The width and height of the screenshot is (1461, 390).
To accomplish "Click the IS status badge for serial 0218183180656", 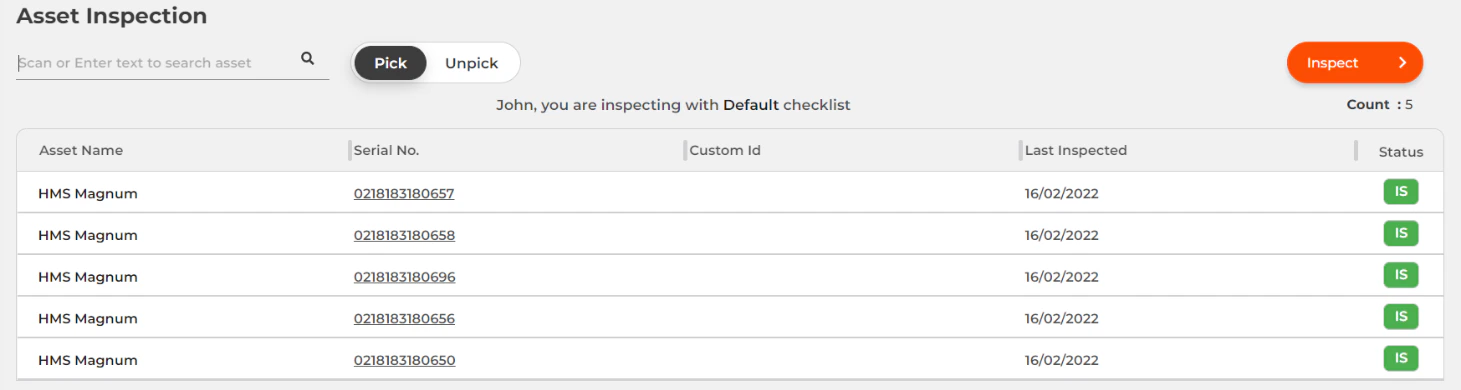I will tap(1401, 316).
